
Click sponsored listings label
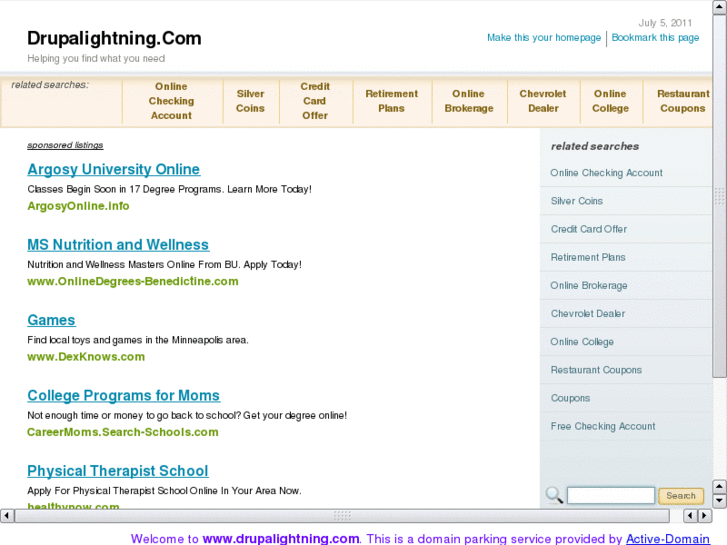pos(65,145)
